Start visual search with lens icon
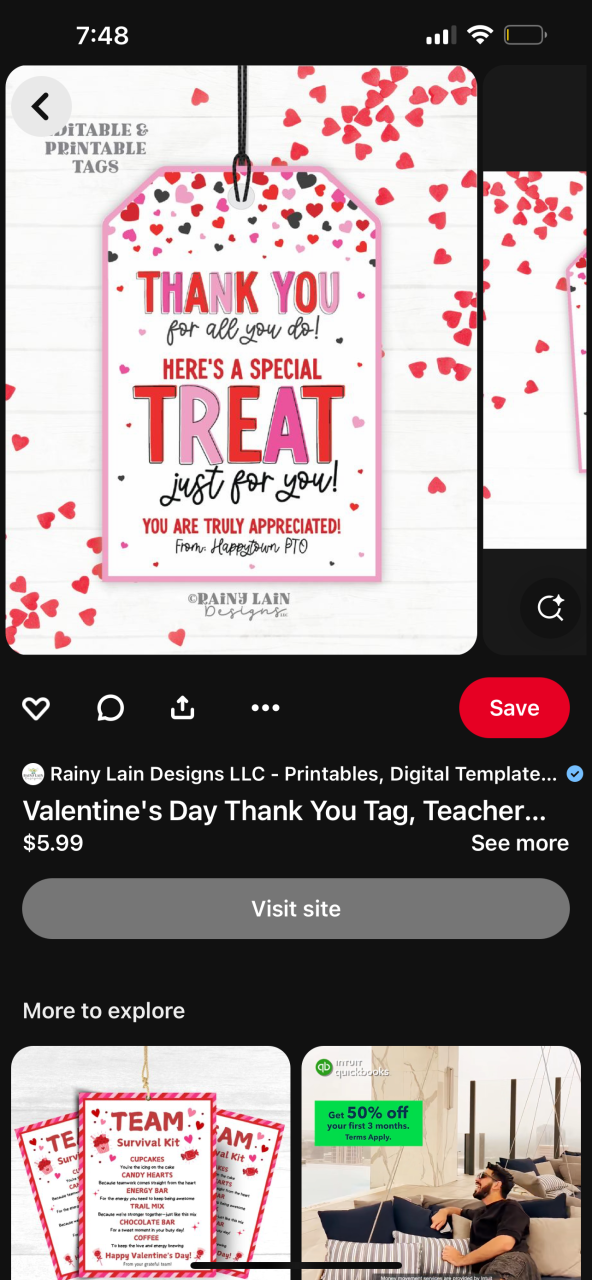The image size is (592, 1280). click(x=550, y=608)
